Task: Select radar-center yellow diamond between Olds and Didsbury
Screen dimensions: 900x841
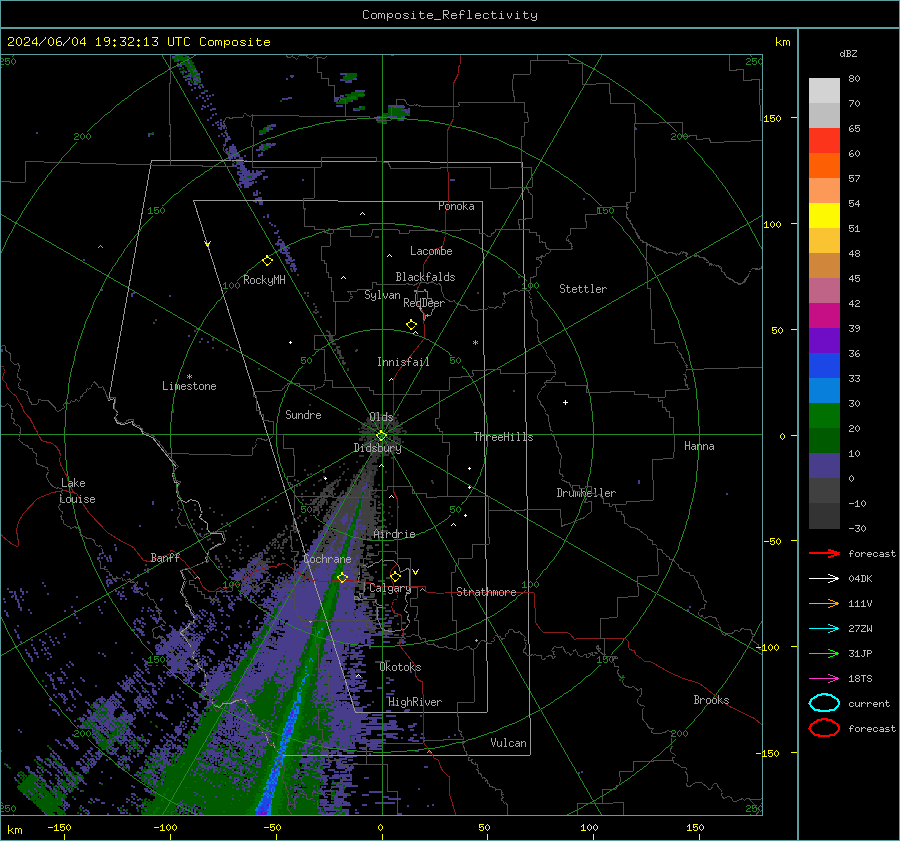Action: pyautogui.click(x=381, y=436)
